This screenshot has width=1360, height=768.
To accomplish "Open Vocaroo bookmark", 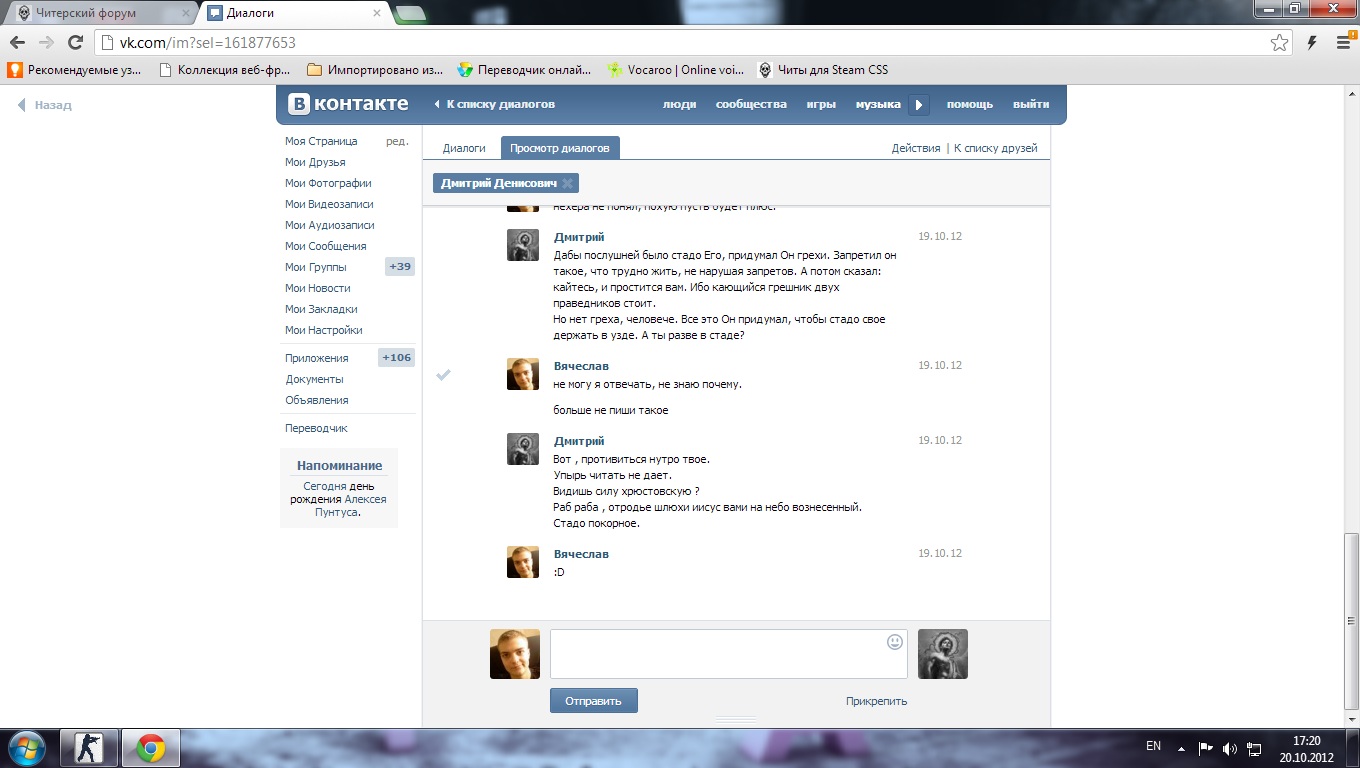I will [x=677, y=70].
